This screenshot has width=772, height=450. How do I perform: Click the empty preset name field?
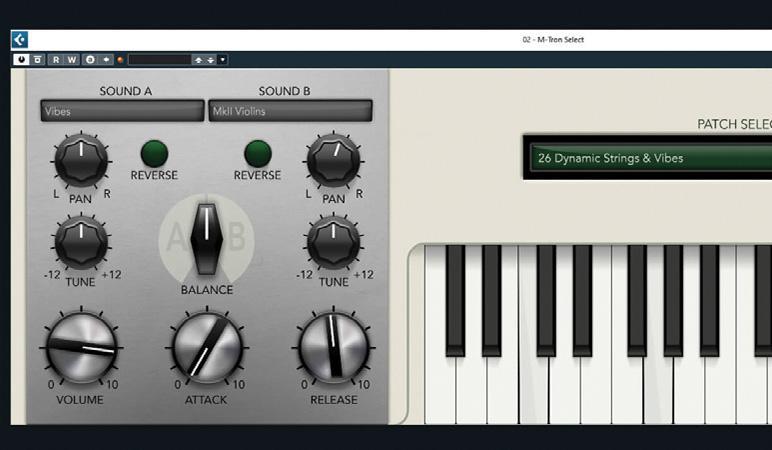159,60
